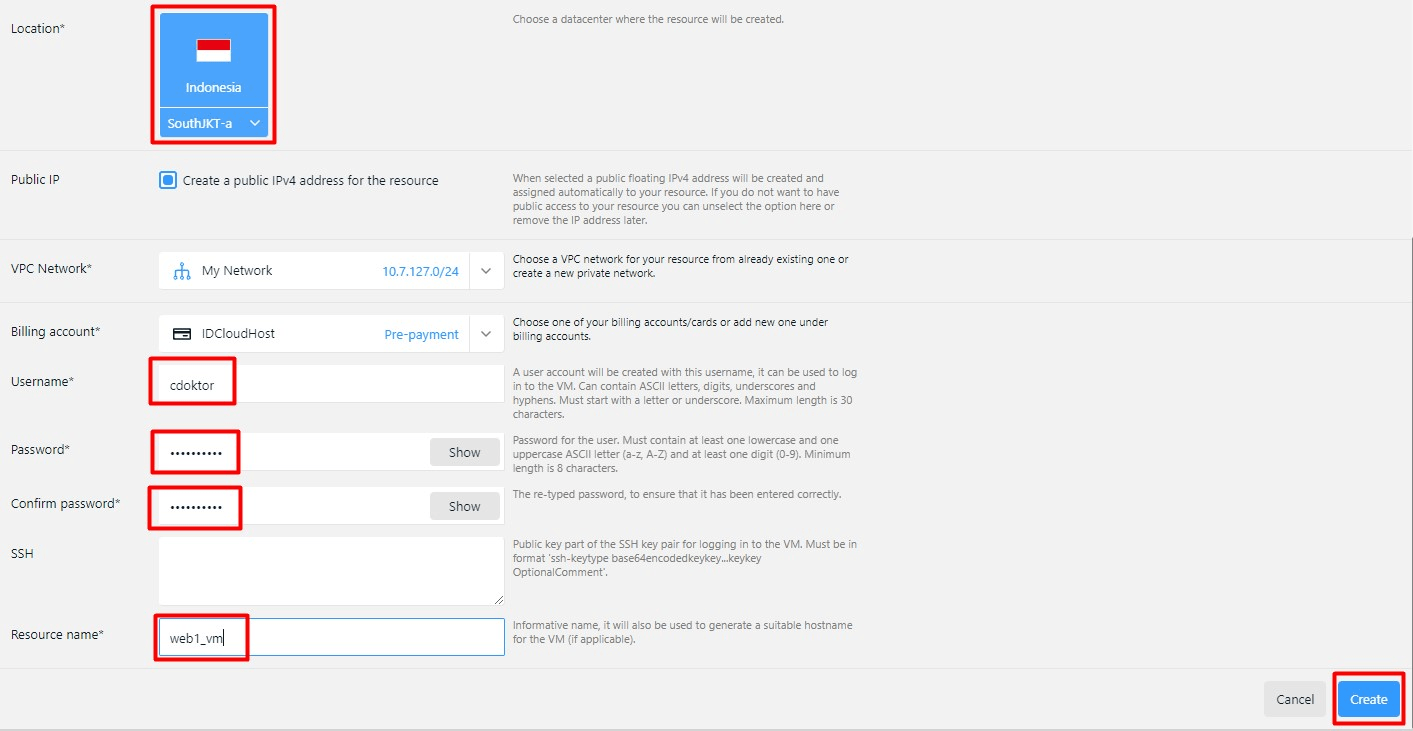The image size is (1413, 731).
Task: Reveal the confirm password text
Action: point(464,505)
